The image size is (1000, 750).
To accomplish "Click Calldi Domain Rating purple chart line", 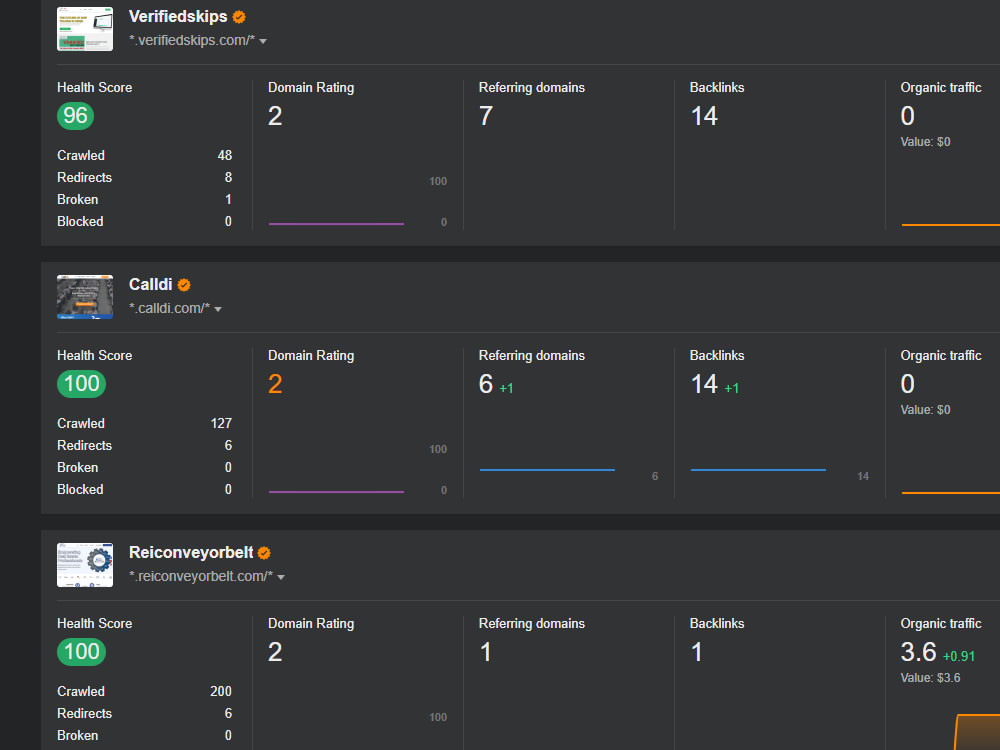I will [336, 492].
